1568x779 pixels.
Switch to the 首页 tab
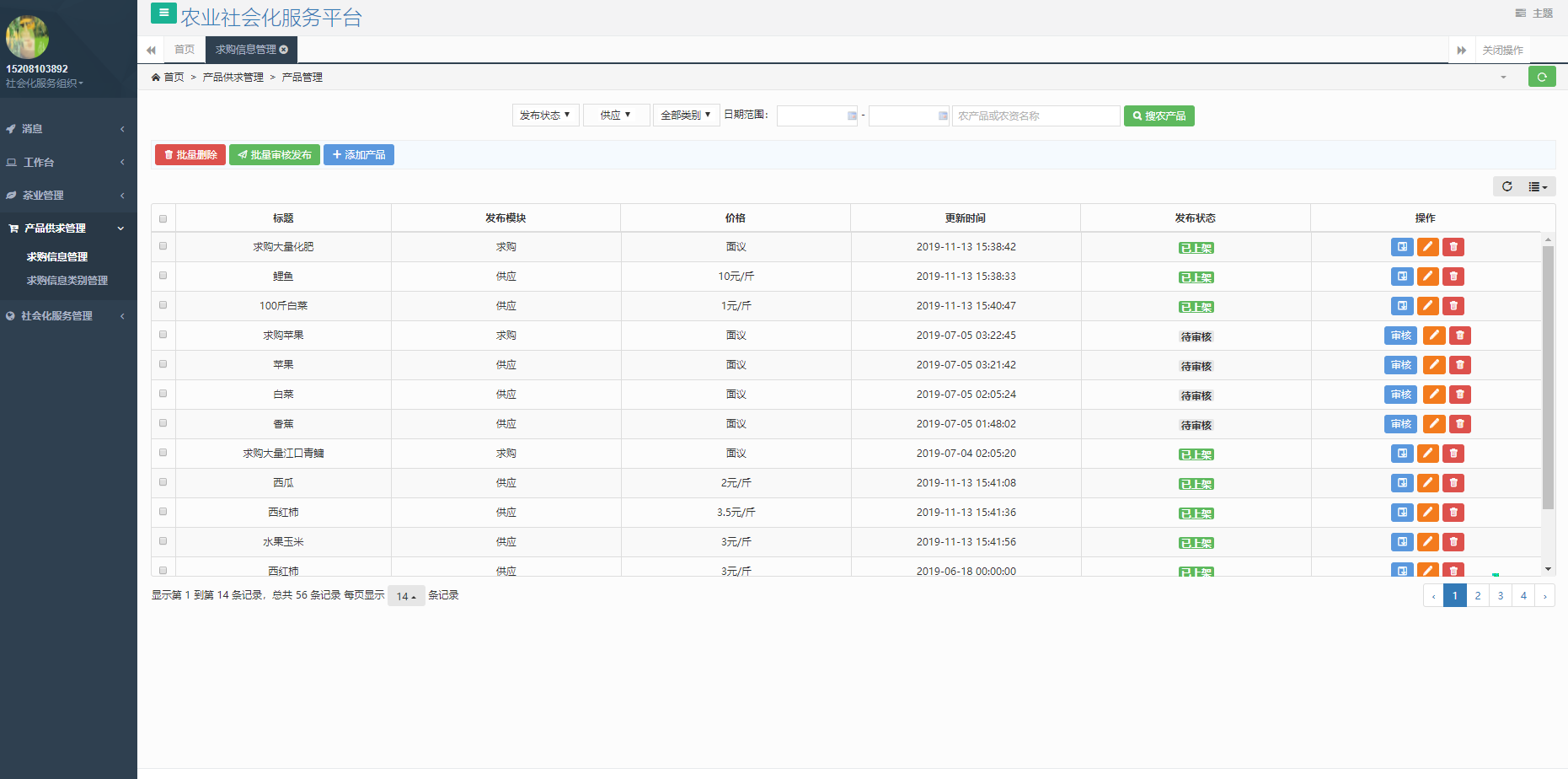pyautogui.click(x=184, y=50)
